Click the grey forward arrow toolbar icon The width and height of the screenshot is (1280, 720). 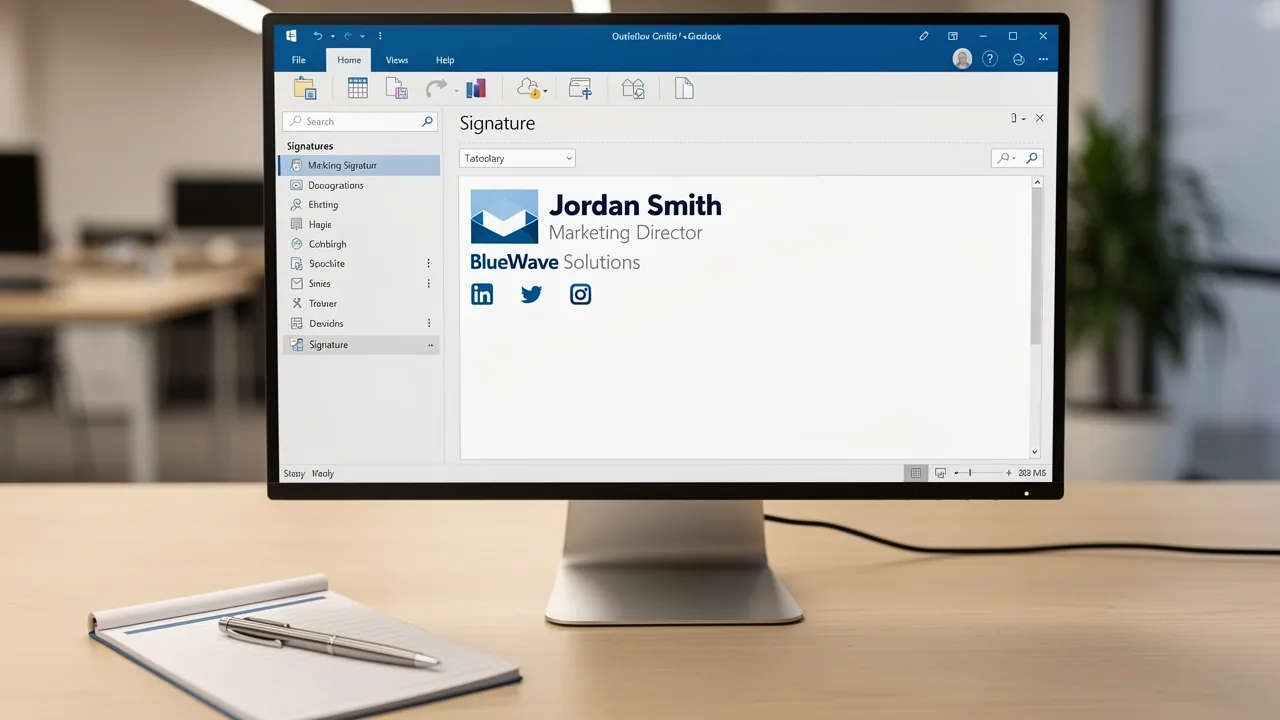pyautogui.click(x=436, y=89)
